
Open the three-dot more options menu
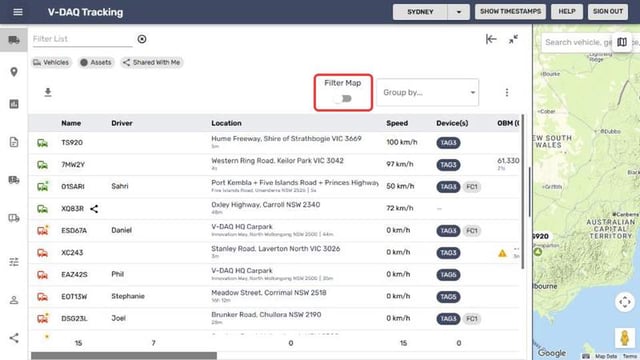[507, 93]
